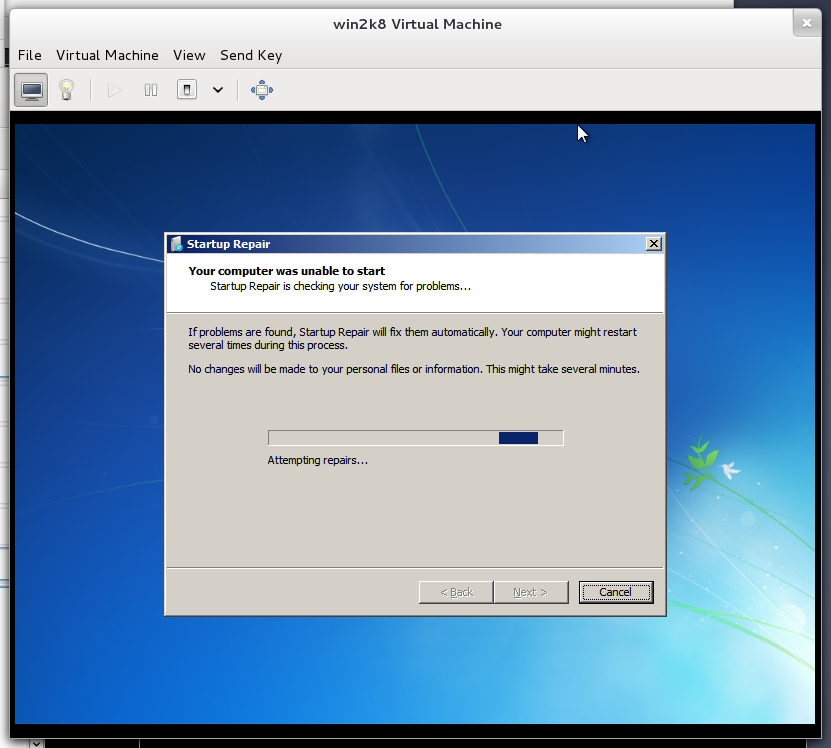
Task: Click the Startup Repair dialog title bar
Action: click(400, 244)
